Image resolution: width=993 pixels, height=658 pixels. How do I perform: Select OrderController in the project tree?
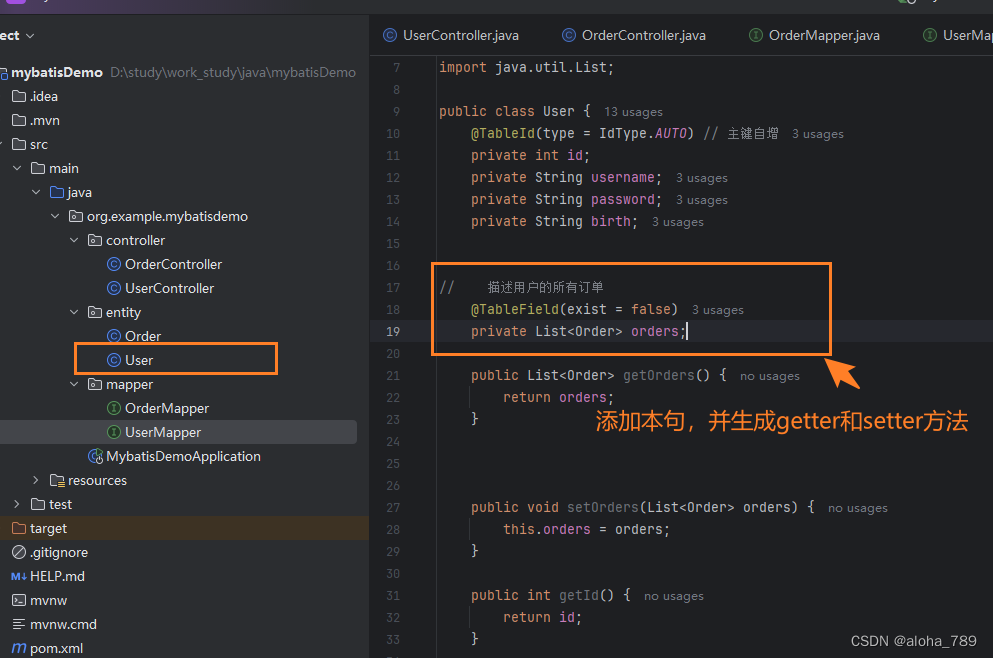(x=174, y=264)
